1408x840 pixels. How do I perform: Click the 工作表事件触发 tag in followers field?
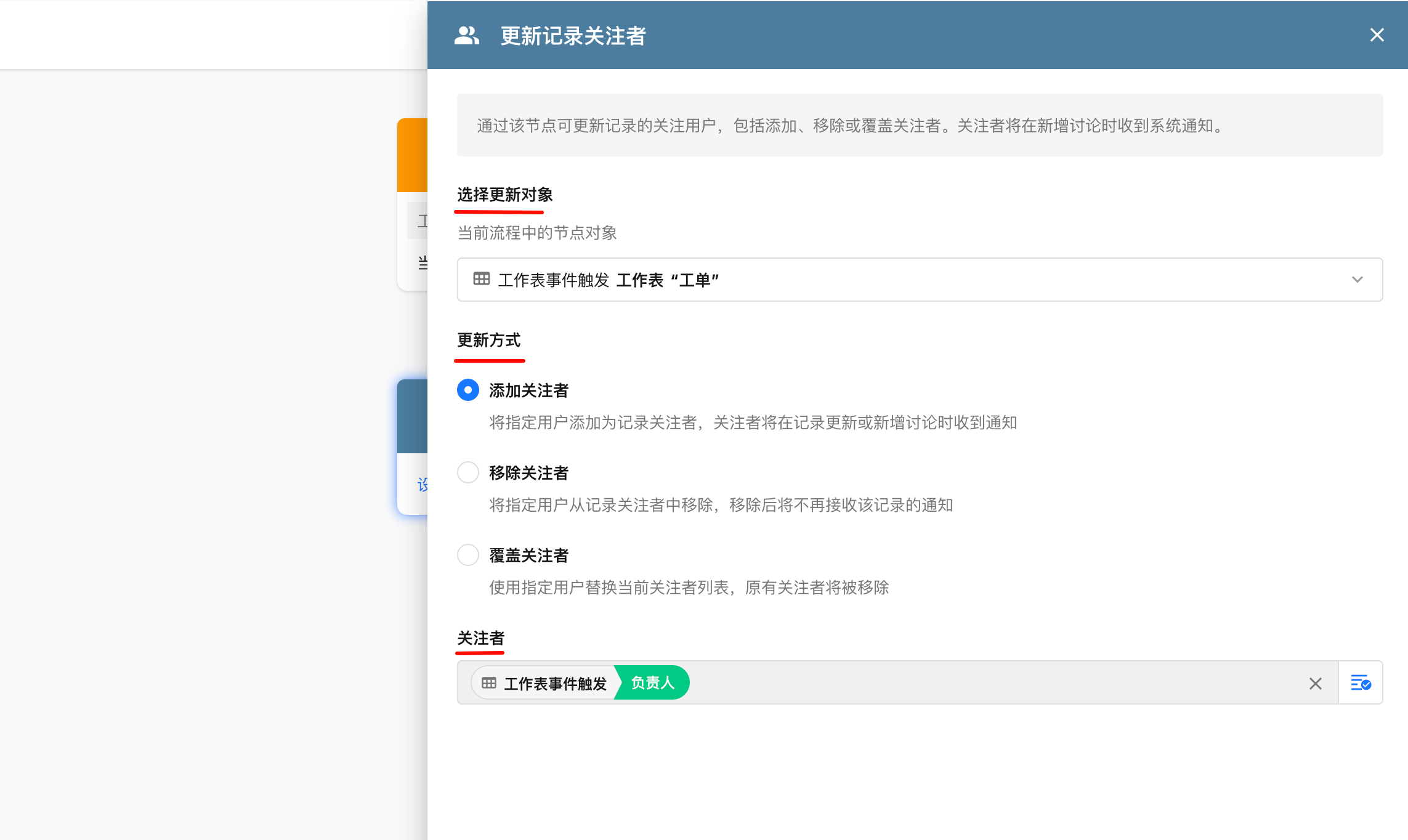547,682
